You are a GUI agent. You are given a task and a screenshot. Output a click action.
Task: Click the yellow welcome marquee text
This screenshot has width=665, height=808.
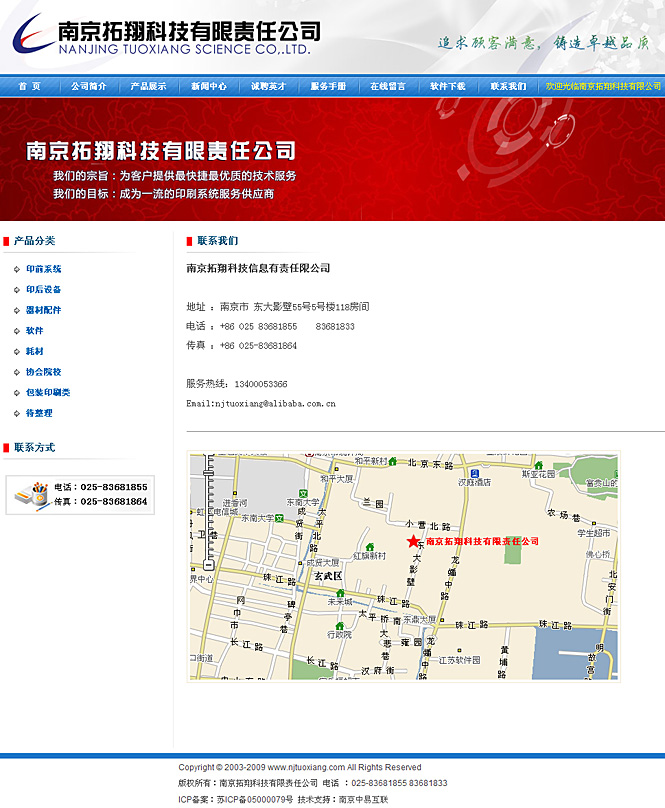tap(603, 86)
